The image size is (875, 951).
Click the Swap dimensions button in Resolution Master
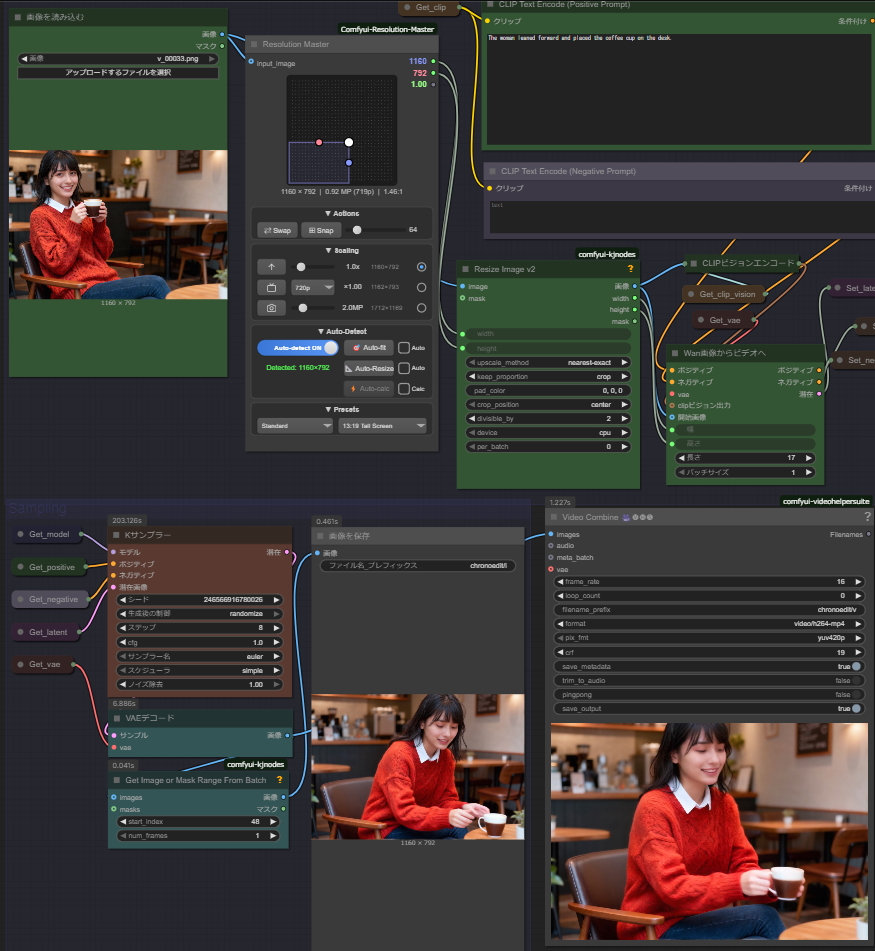tap(277, 230)
